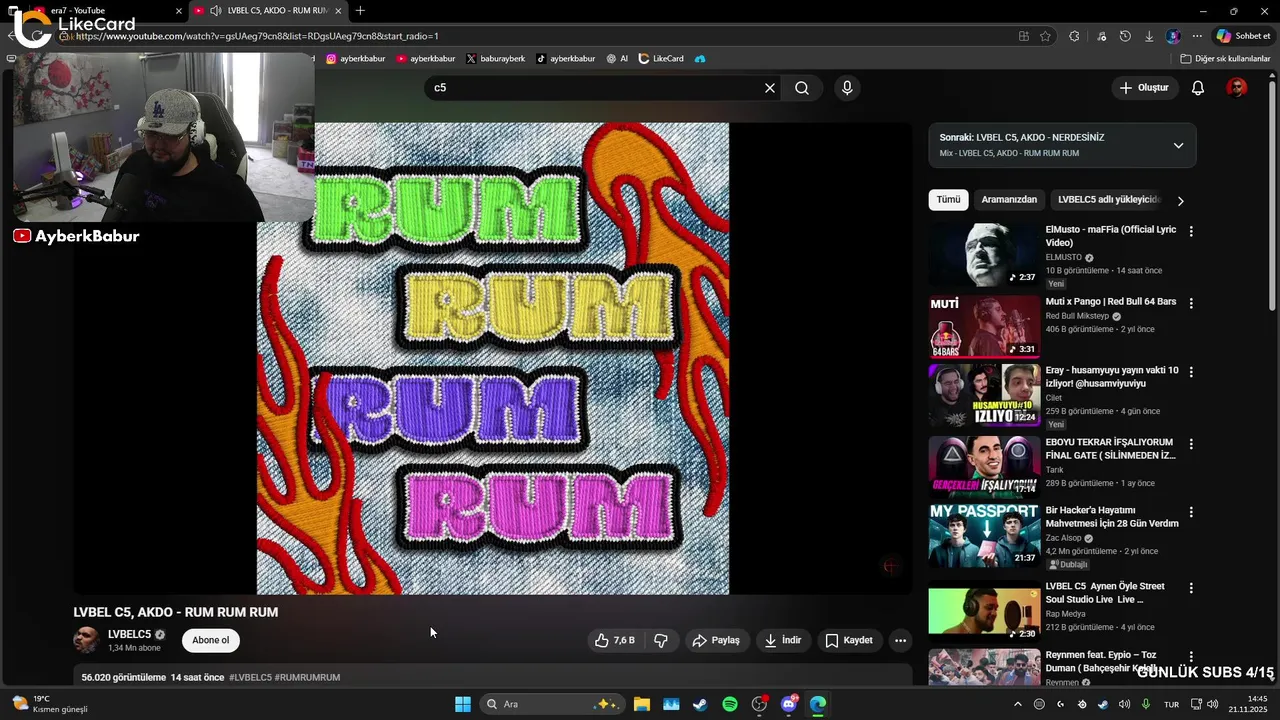Open options menu for LVBEL C5 Aynen Öyle video
The width and height of the screenshot is (1280, 720).
click(x=1190, y=588)
